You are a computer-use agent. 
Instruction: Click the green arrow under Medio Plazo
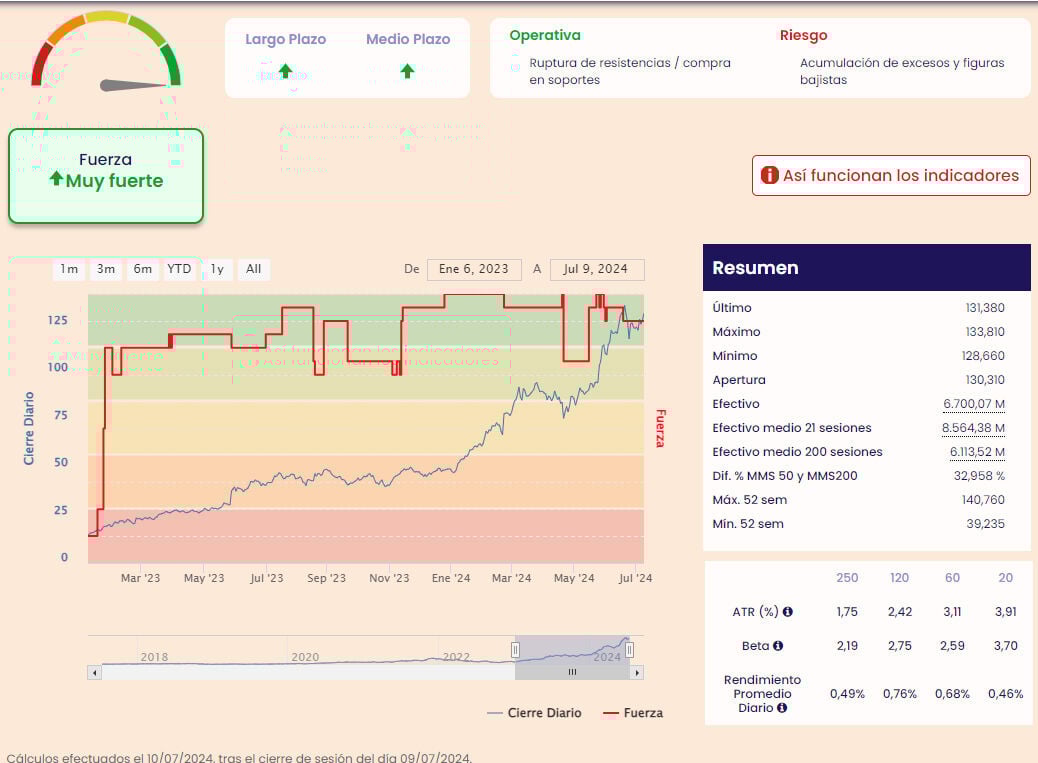[x=407, y=71]
